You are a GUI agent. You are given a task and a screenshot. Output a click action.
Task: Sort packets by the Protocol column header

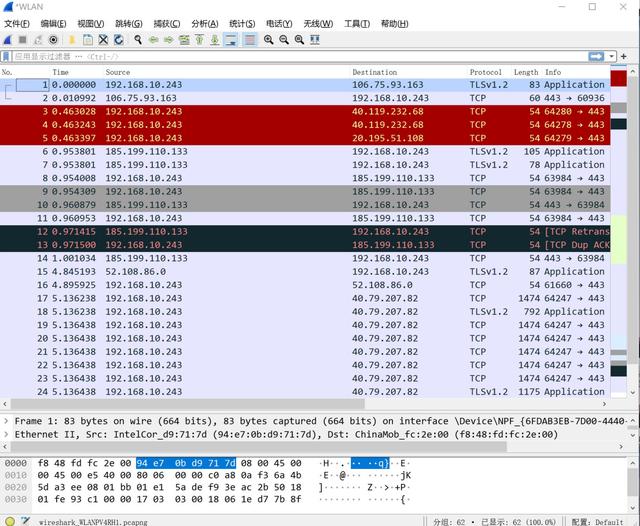point(486,72)
